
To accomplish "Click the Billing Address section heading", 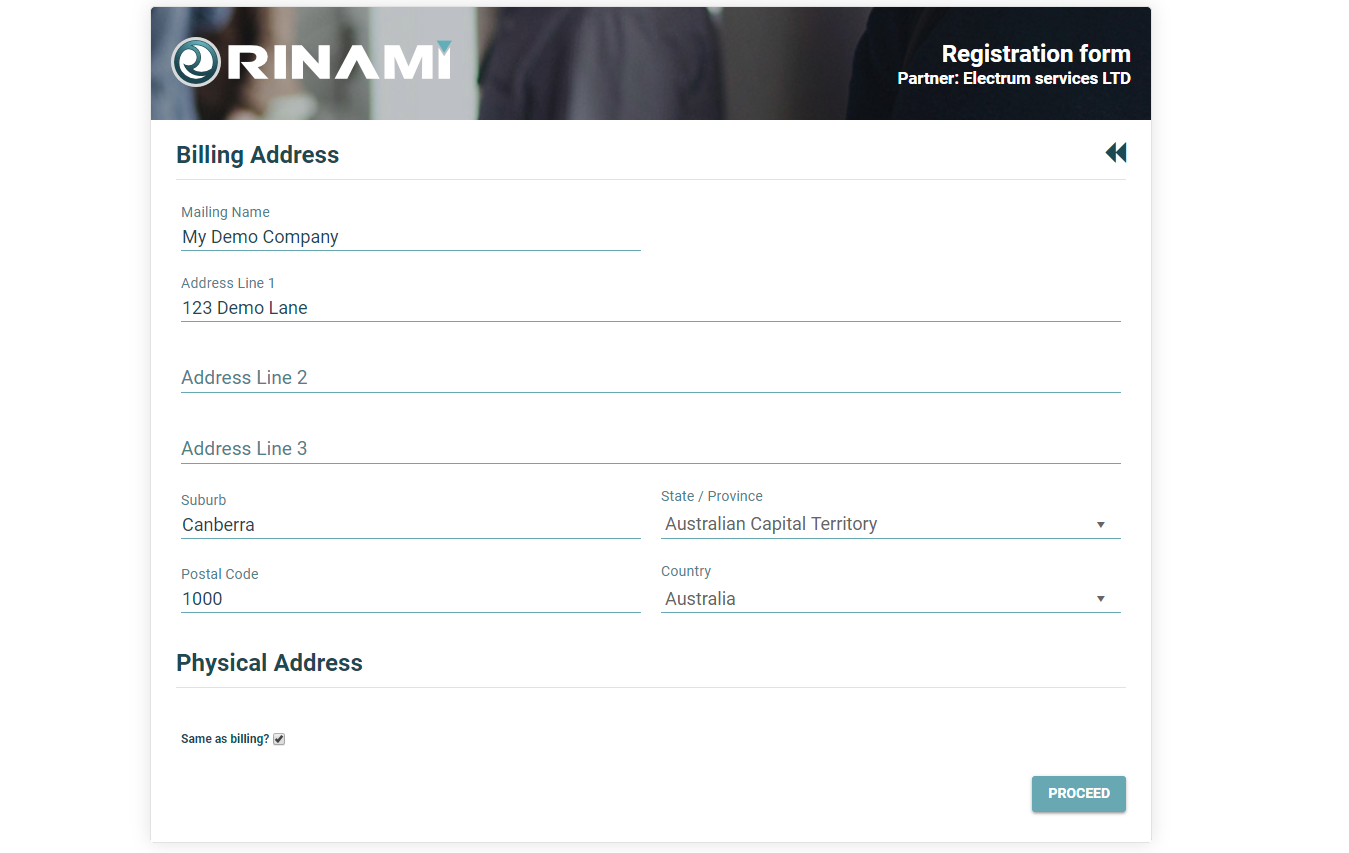I will (x=258, y=155).
